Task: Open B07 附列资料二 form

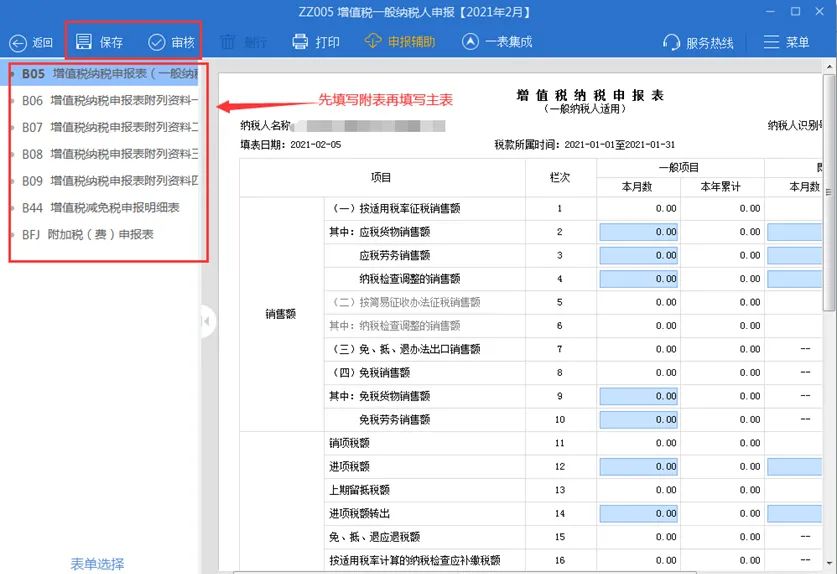Action: [x=110, y=127]
